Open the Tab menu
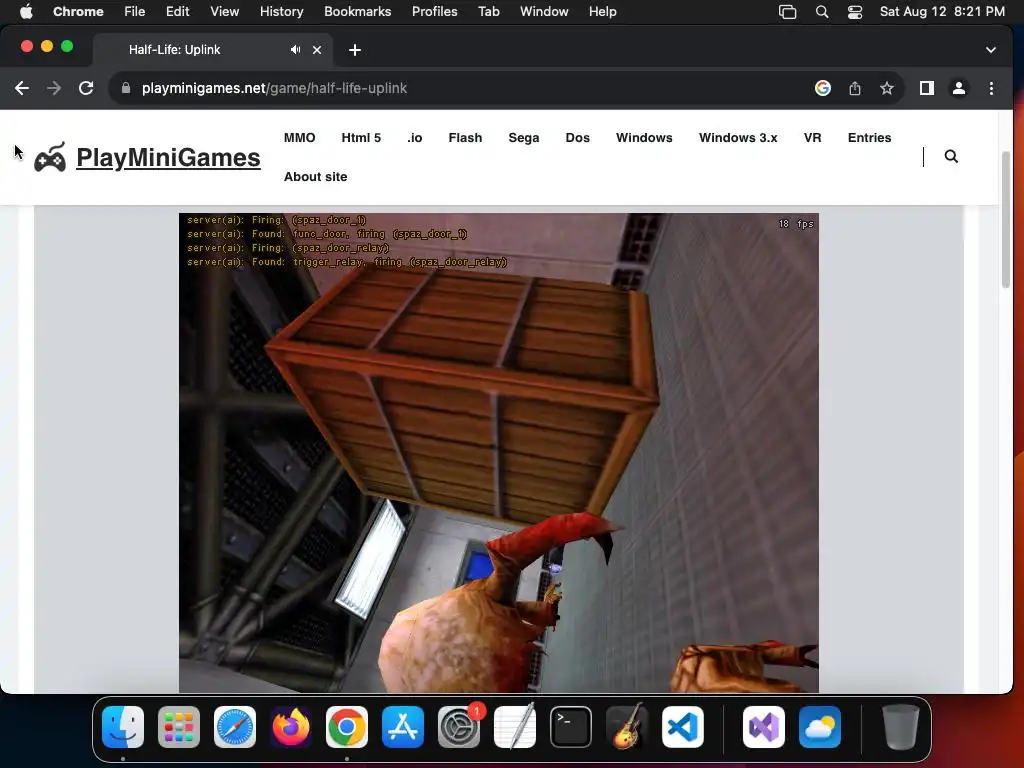The width and height of the screenshot is (1024, 768). tap(488, 12)
